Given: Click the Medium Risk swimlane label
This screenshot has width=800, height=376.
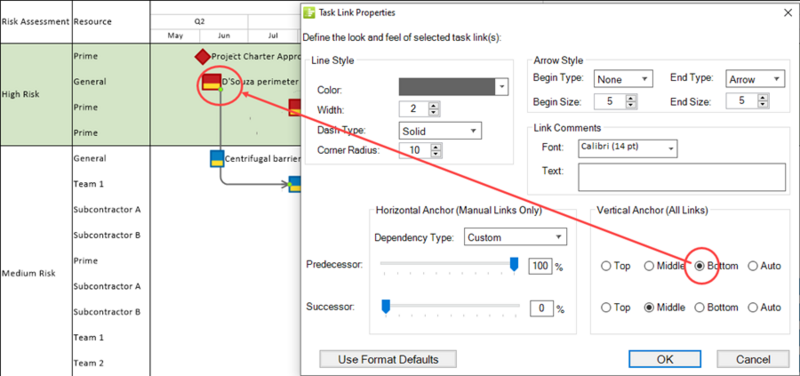Looking at the screenshot, I should pyautogui.click(x=28, y=273).
